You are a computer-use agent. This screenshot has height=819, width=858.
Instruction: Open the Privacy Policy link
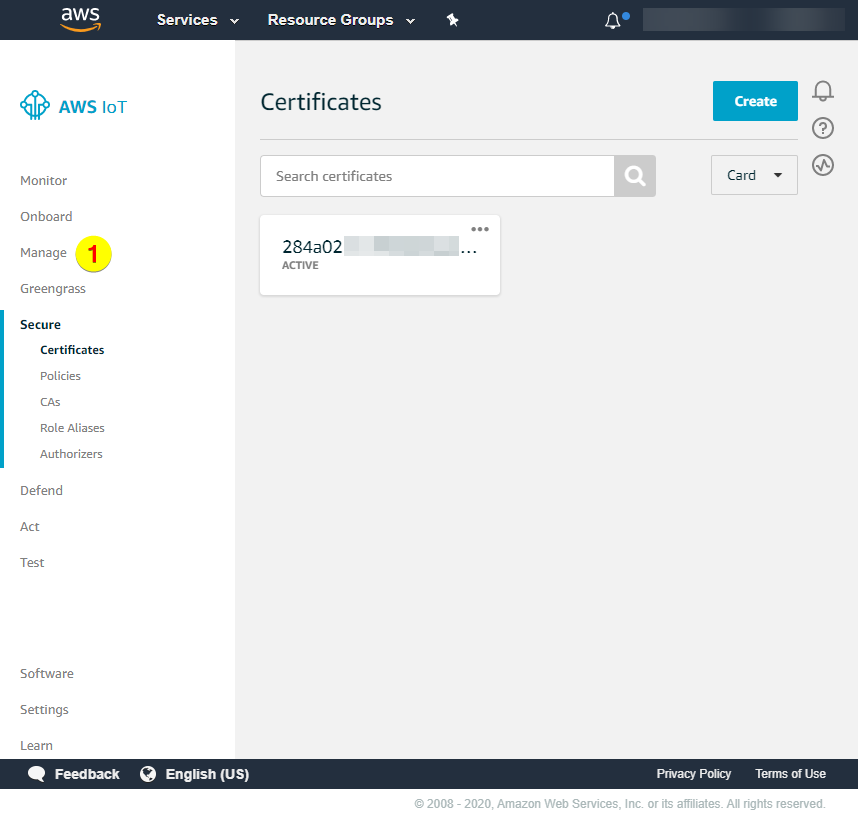[693, 774]
